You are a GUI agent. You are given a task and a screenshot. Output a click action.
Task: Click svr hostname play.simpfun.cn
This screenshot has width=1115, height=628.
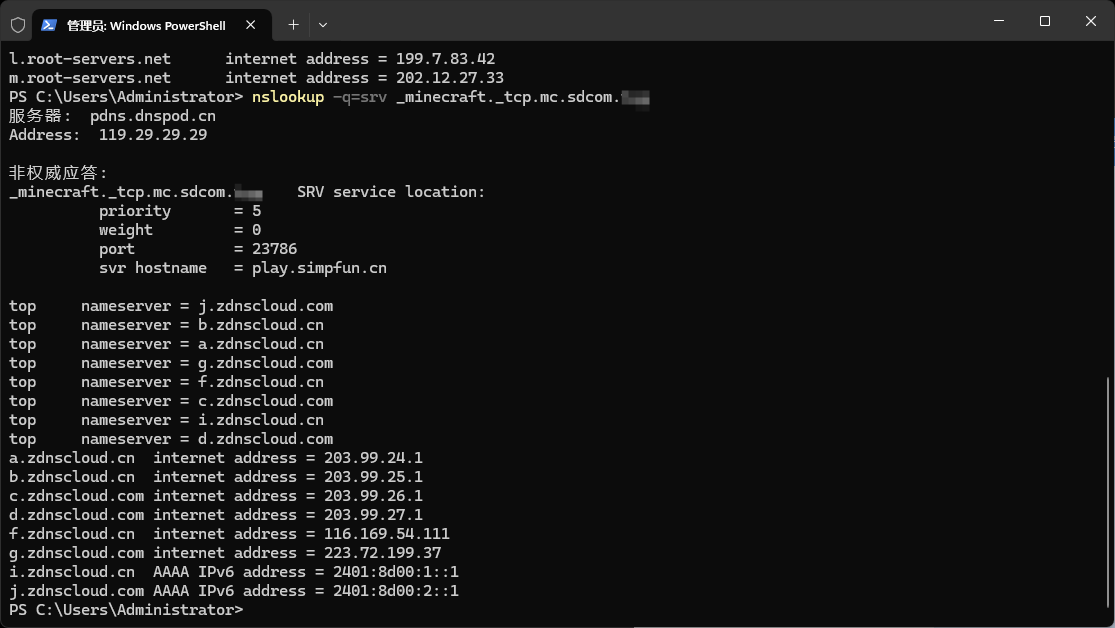(243, 268)
